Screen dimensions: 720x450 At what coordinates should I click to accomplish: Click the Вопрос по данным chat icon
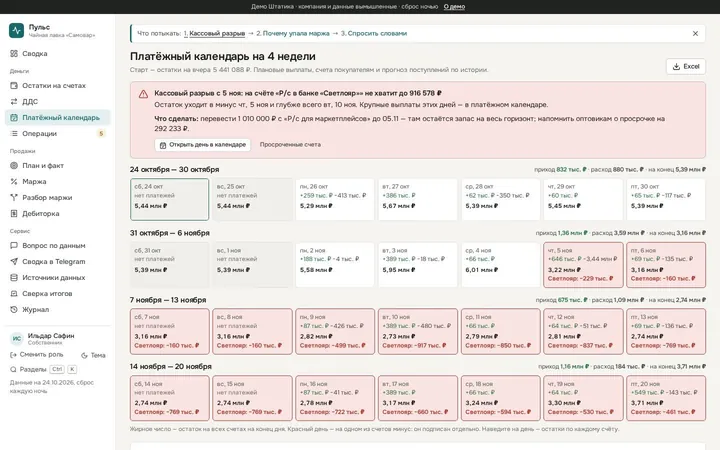[14, 246]
